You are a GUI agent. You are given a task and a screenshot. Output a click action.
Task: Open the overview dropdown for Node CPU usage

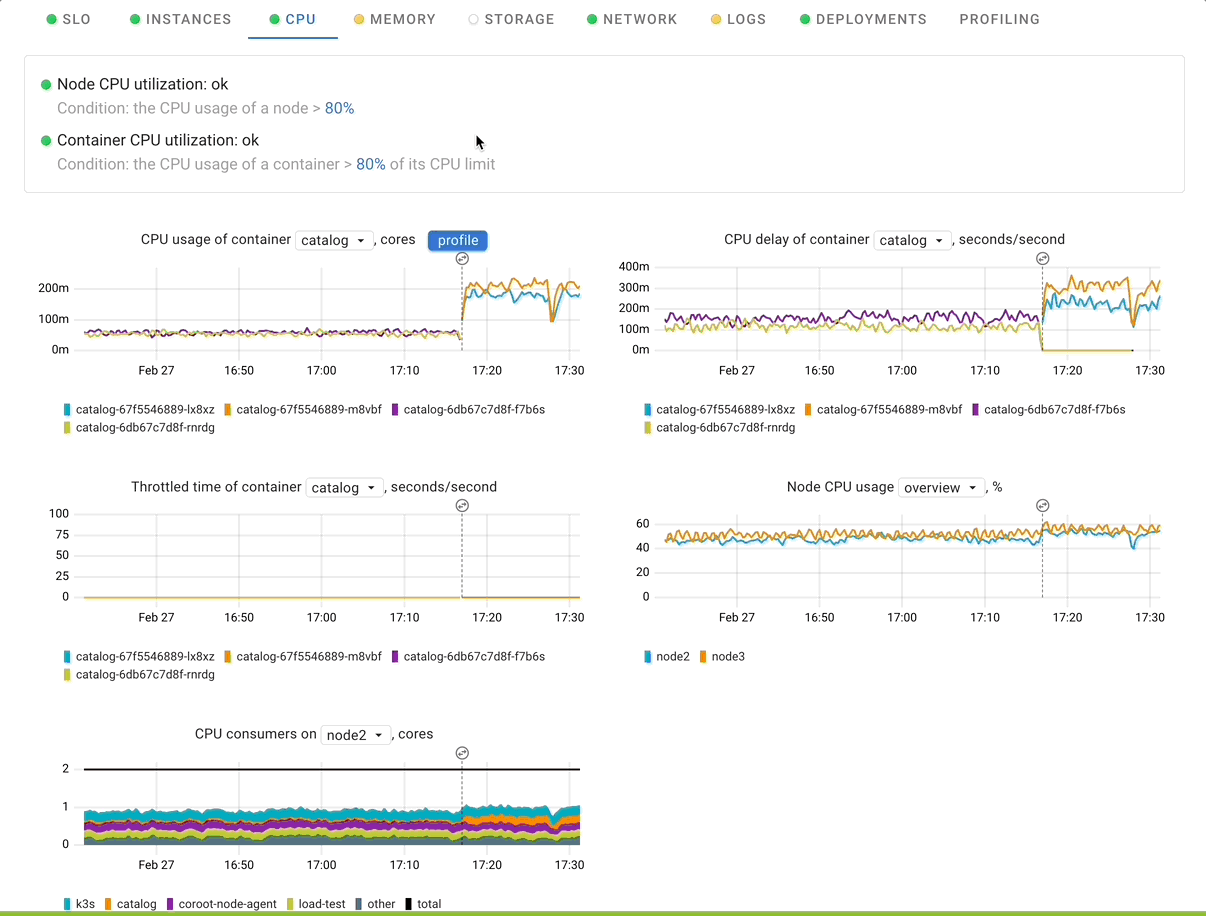coord(941,488)
